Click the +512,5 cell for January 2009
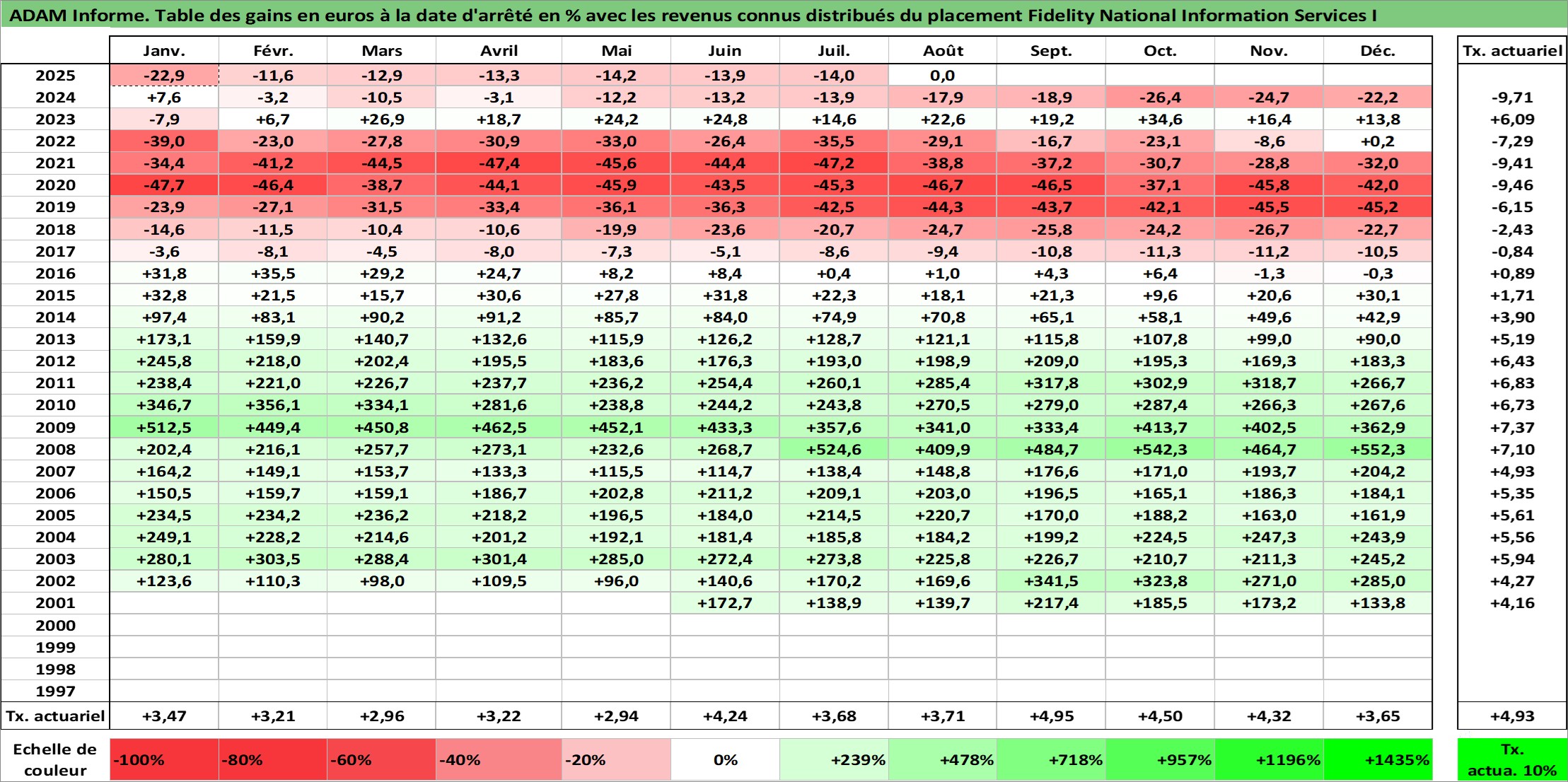Screen dimensions: 1568x782 click(x=164, y=427)
